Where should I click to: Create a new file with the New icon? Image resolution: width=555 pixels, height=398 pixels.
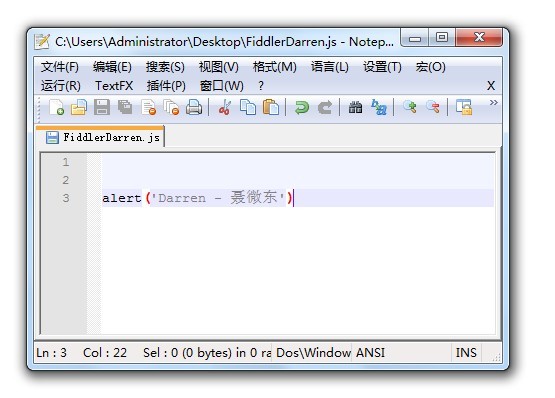pos(56,107)
